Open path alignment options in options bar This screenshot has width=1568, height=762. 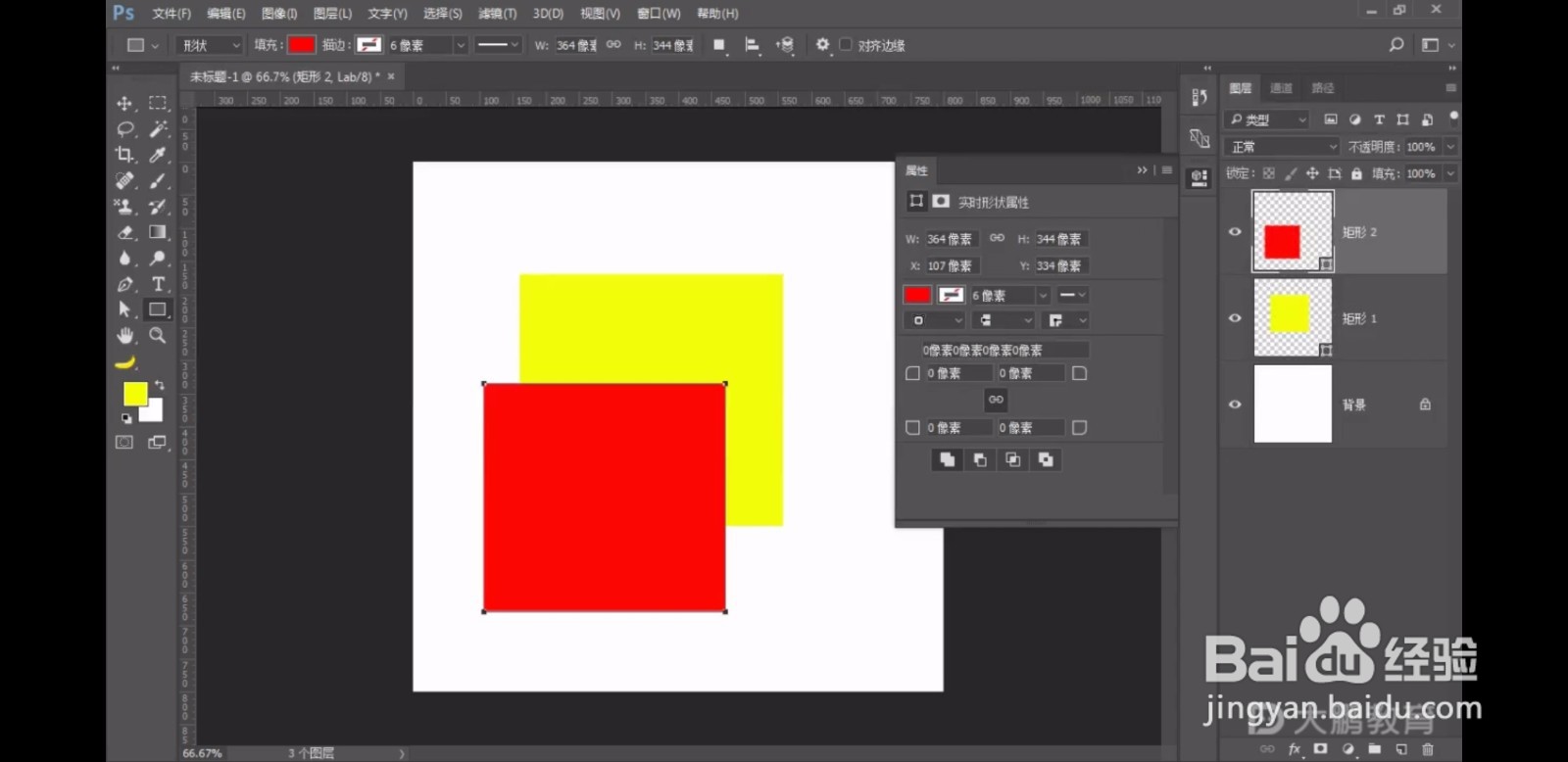(753, 45)
